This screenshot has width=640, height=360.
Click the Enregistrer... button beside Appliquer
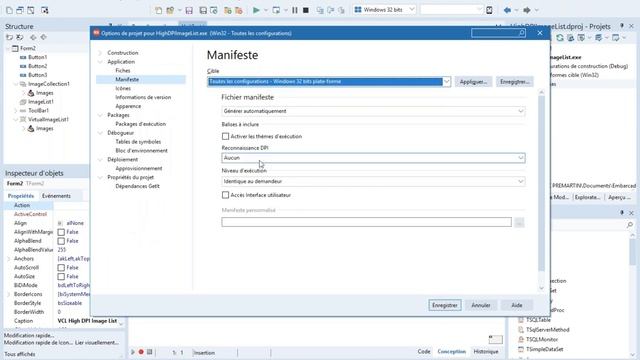(514, 82)
